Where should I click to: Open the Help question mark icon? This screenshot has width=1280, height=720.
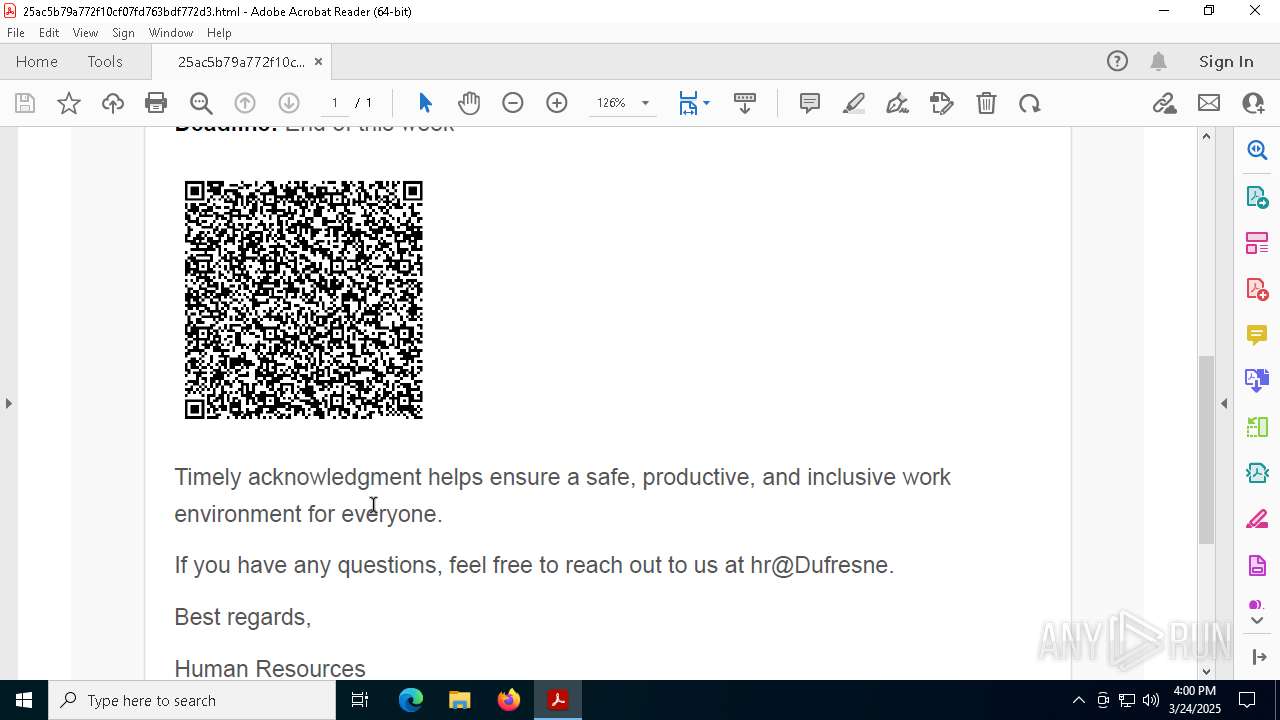(x=1117, y=62)
